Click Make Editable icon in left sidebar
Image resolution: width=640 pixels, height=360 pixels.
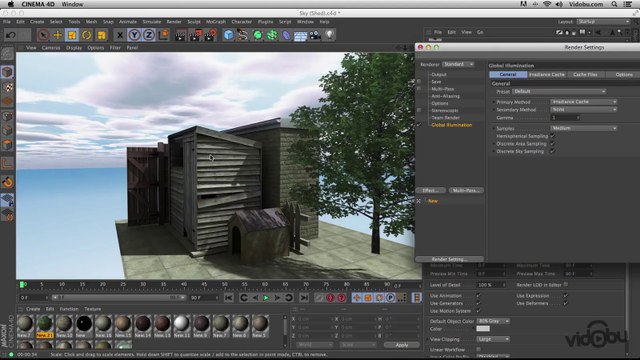point(7,53)
